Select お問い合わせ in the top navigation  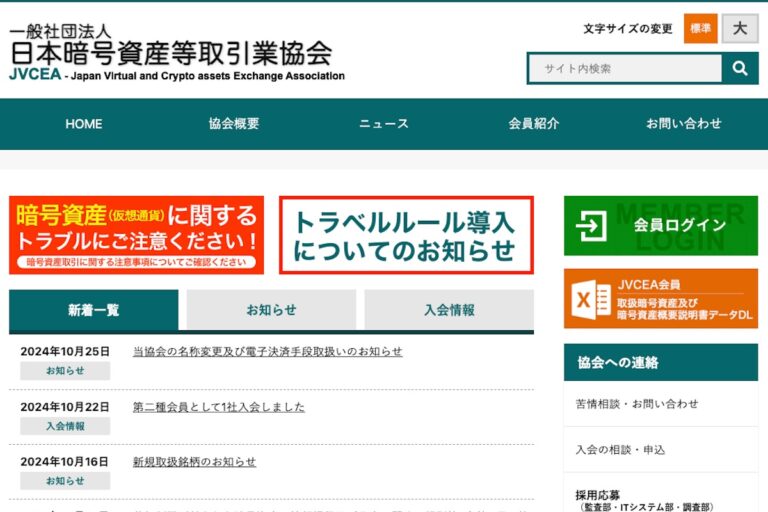(x=684, y=124)
